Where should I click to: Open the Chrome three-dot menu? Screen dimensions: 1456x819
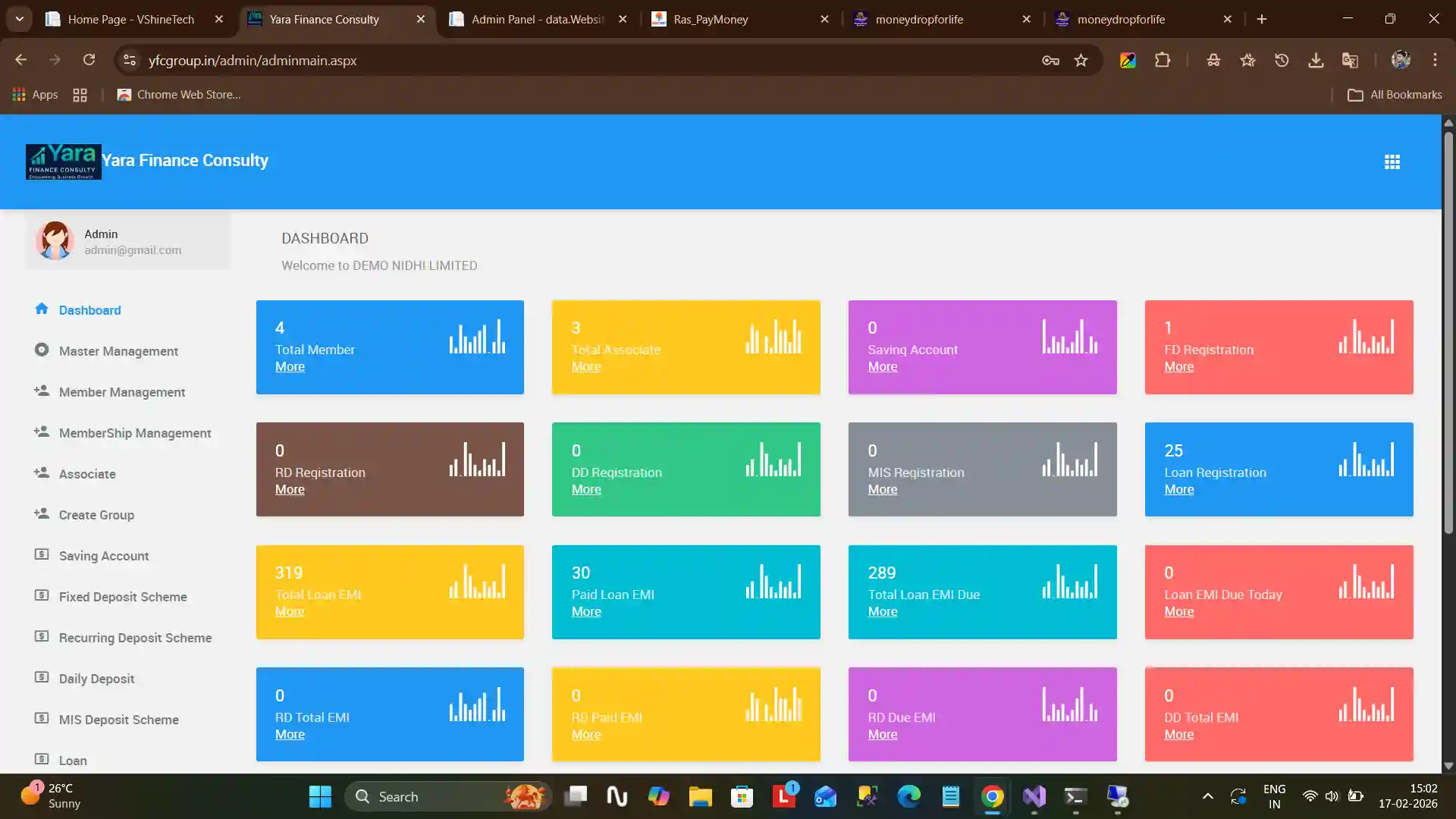[1435, 60]
